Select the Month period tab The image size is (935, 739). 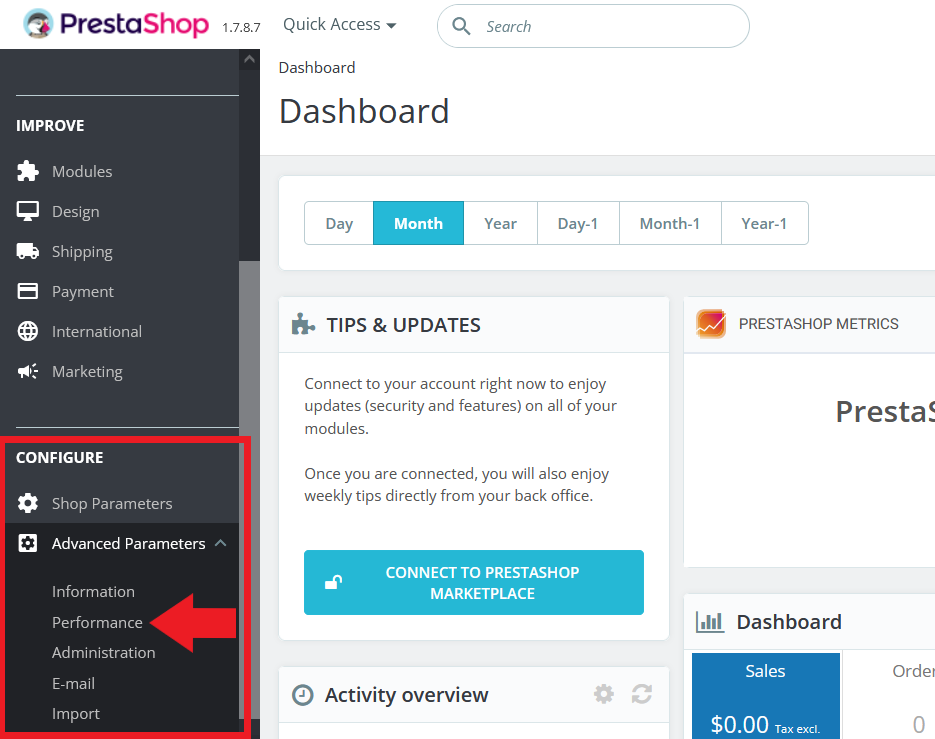[x=418, y=223]
